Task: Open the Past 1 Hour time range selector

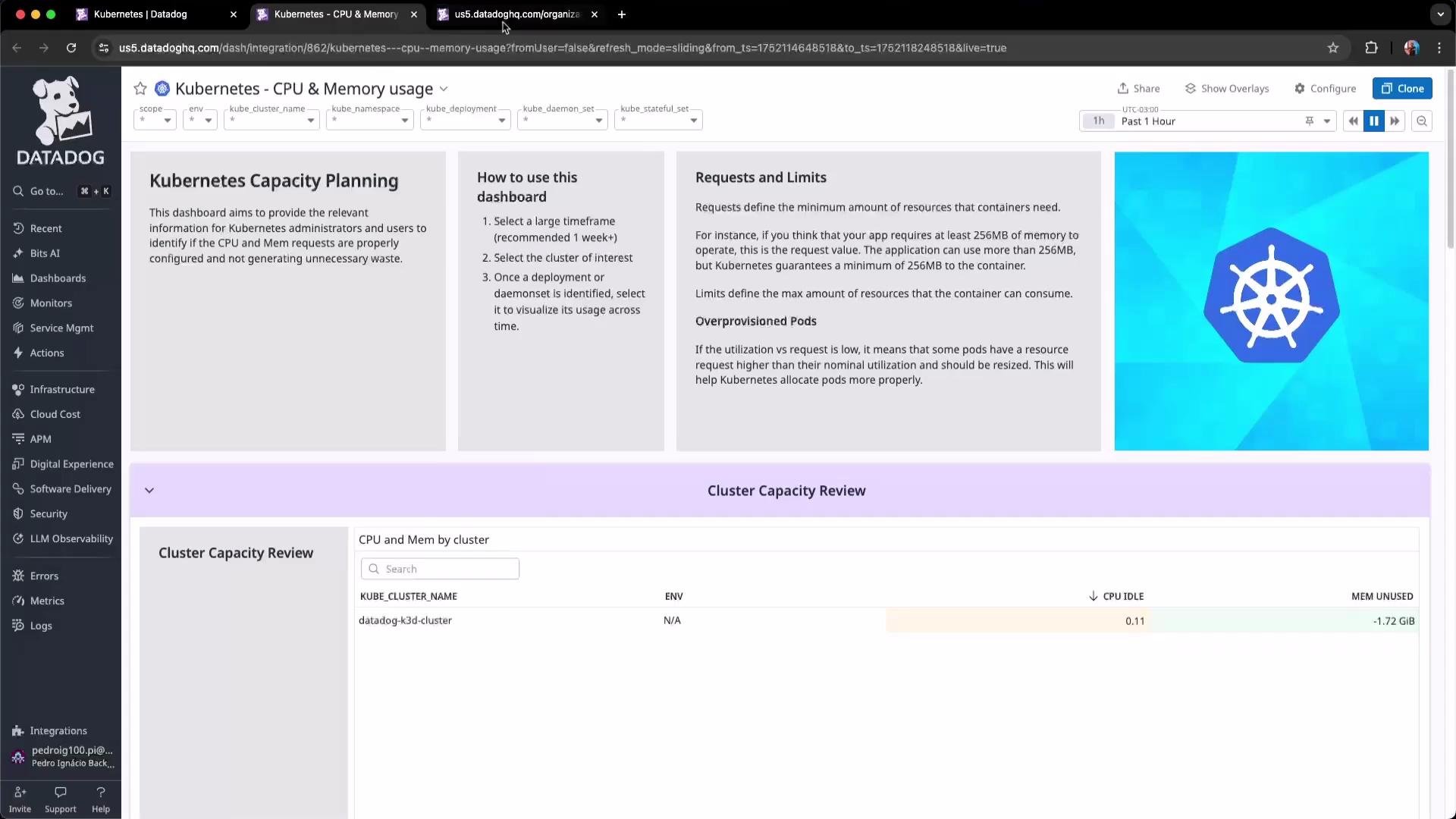Action: point(1207,121)
